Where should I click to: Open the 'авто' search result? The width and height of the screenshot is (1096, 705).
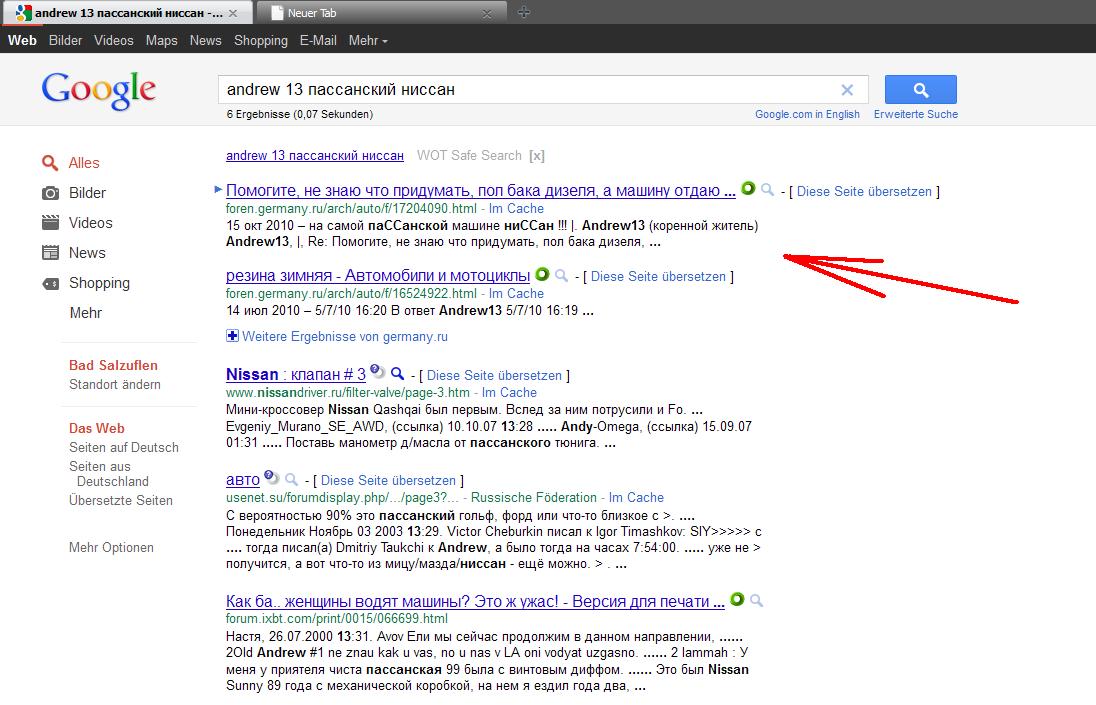(243, 481)
